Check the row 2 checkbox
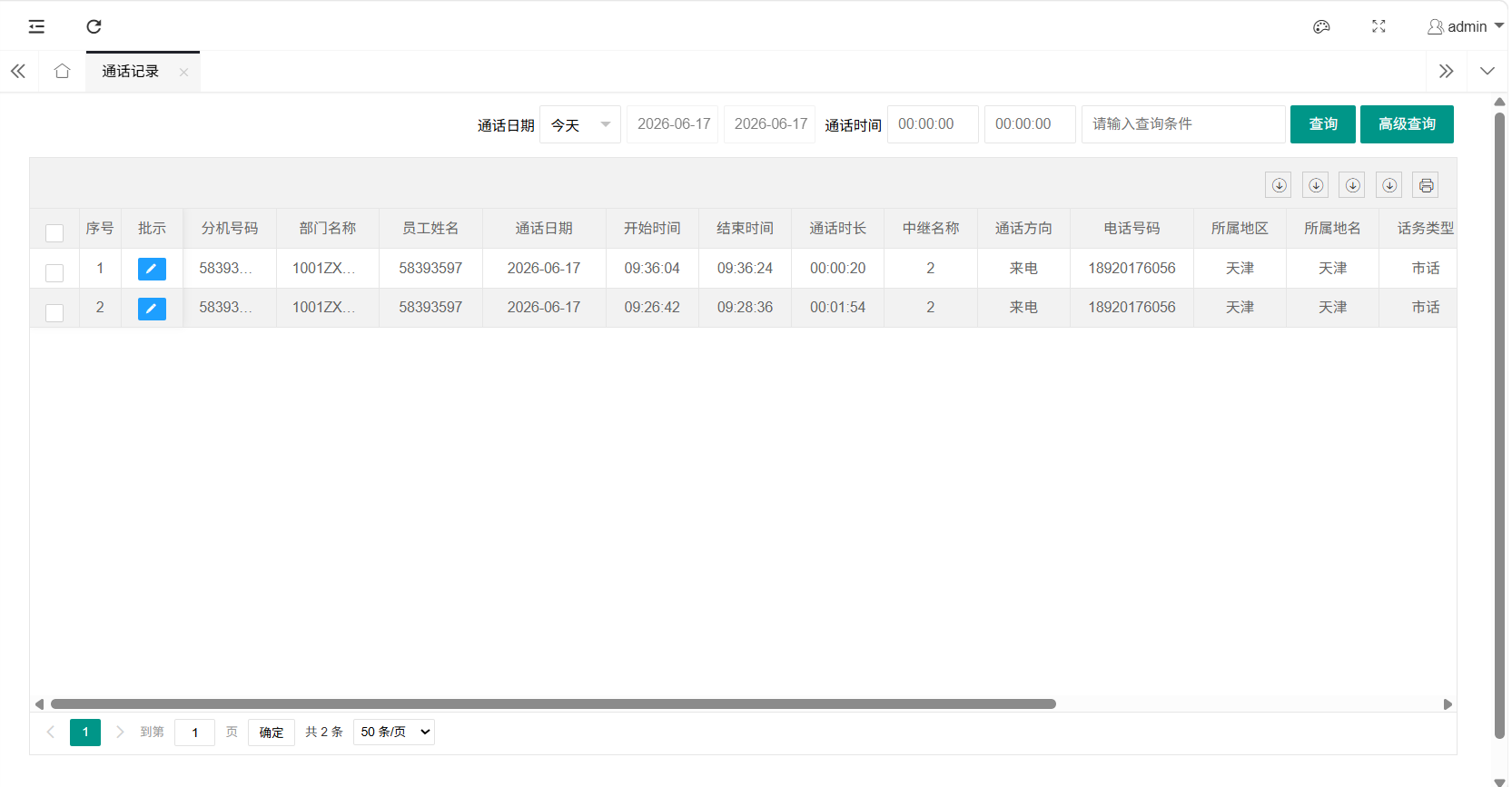Screen dimensions: 1512x787 (x=54, y=312)
